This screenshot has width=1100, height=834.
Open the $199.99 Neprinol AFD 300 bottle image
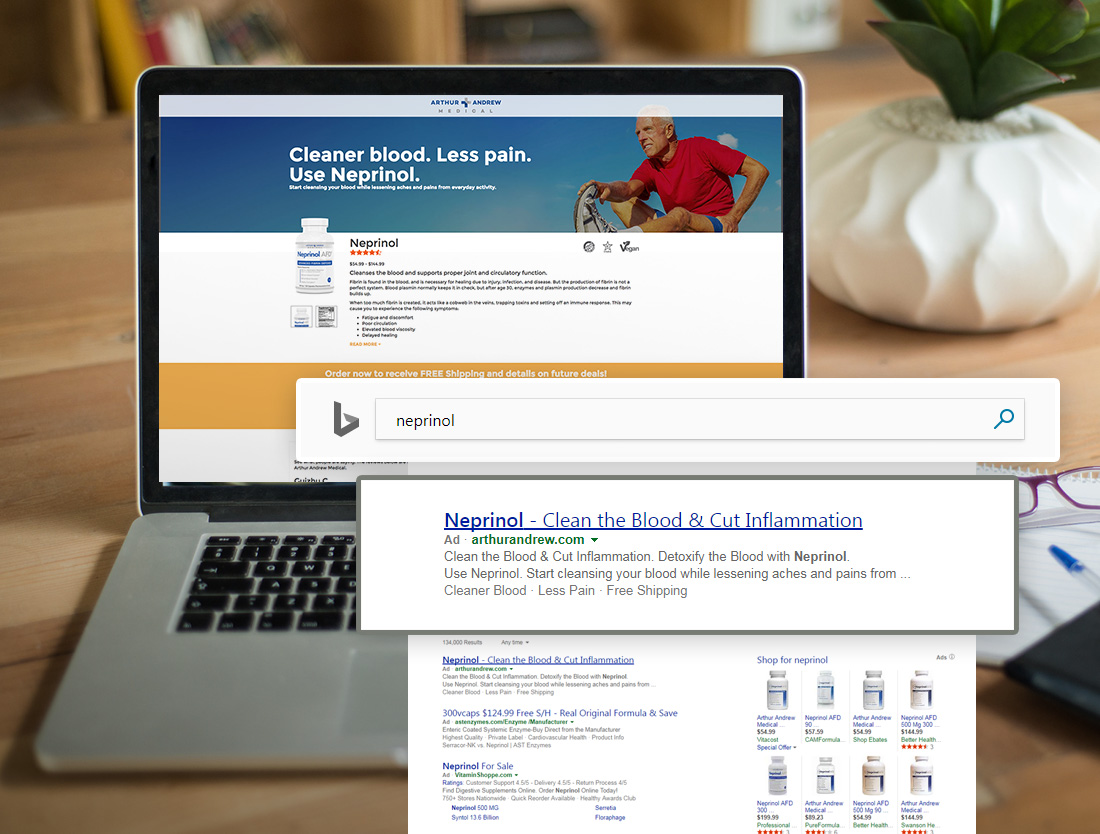click(x=777, y=776)
